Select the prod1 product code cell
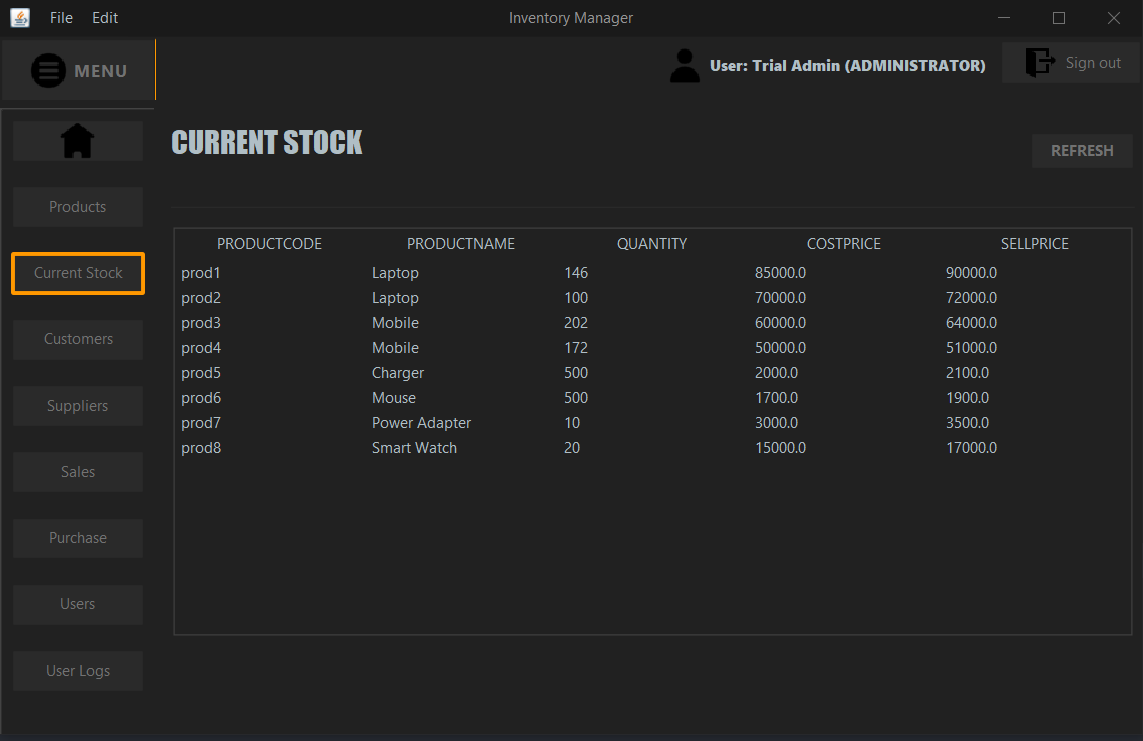1143x741 pixels. 270,273
